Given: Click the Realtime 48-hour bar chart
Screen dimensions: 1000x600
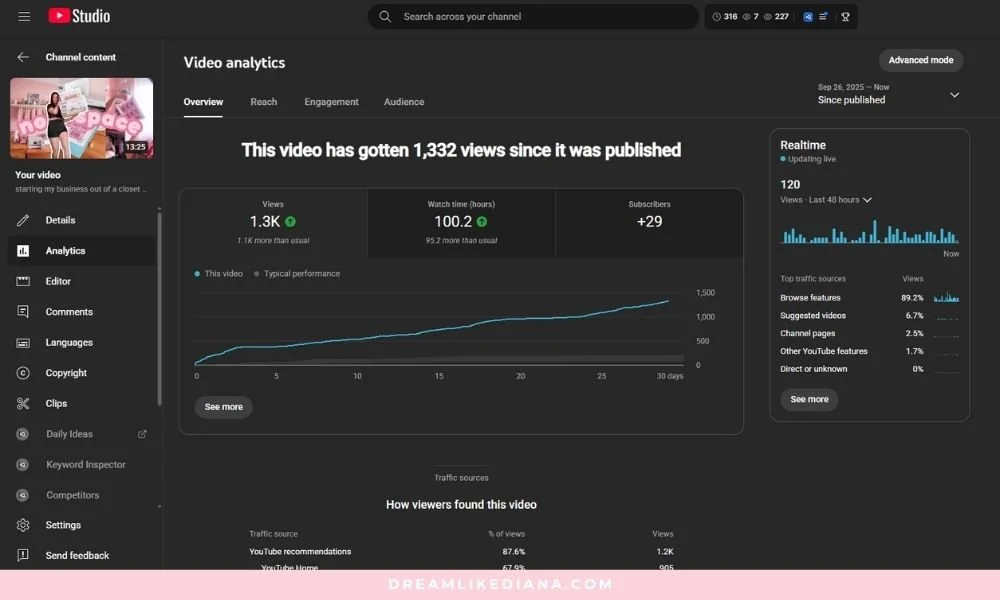Looking at the screenshot, I should [x=870, y=232].
